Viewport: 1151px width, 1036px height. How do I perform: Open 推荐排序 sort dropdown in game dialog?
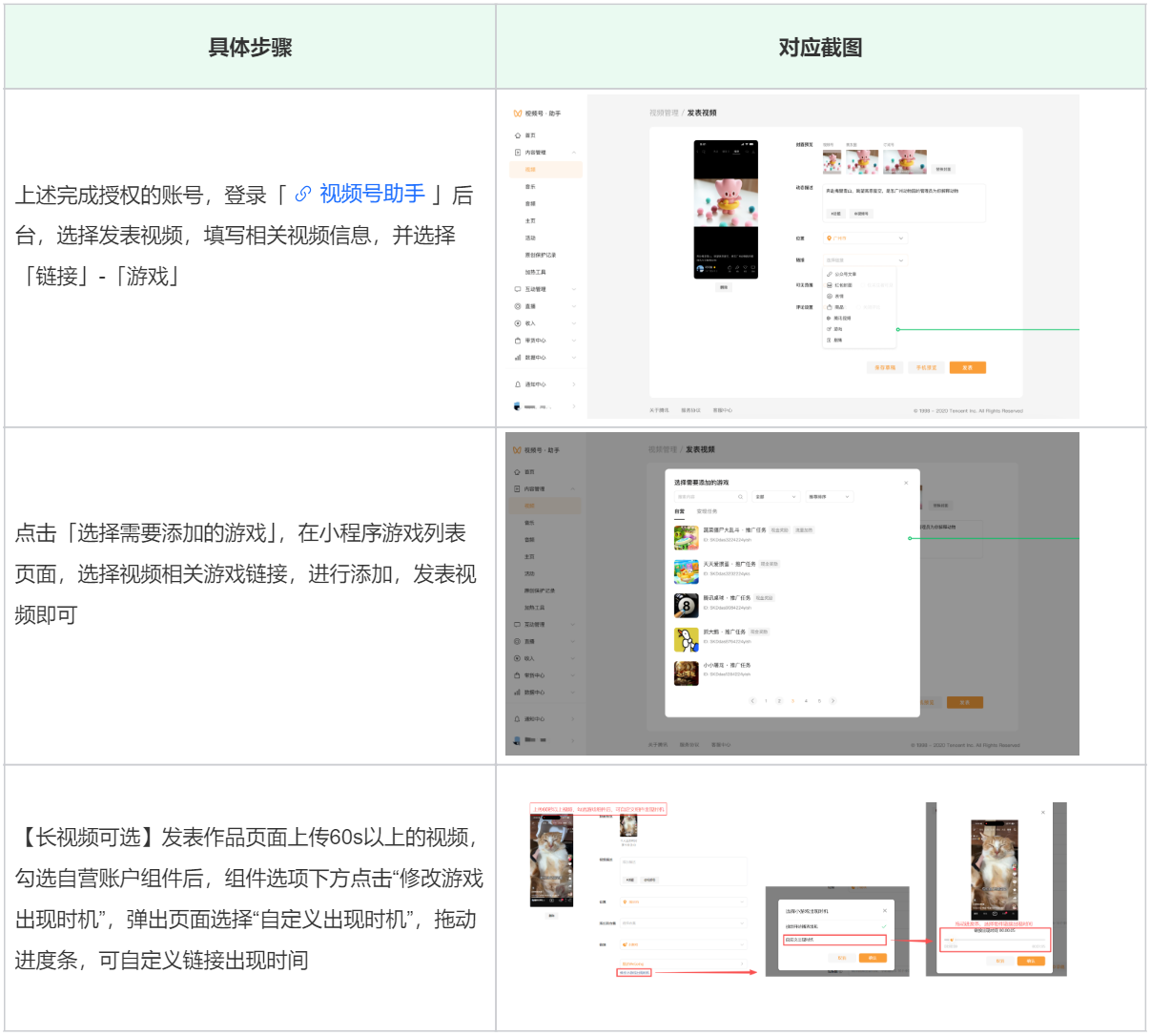(830, 497)
